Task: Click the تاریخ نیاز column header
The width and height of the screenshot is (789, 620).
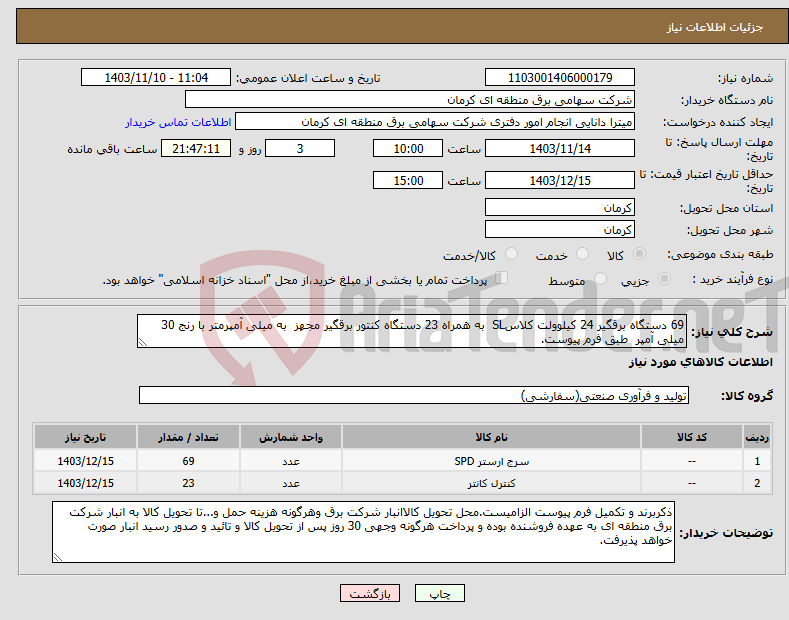Action: point(86,437)
